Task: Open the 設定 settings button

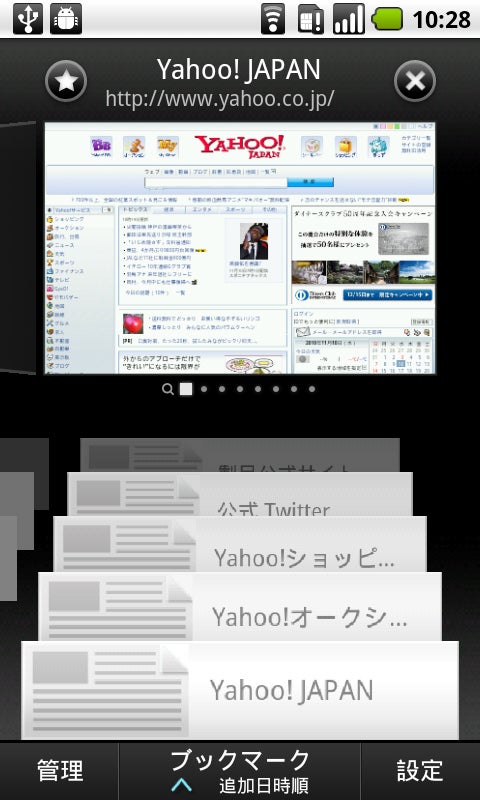Action: (420, 770)
